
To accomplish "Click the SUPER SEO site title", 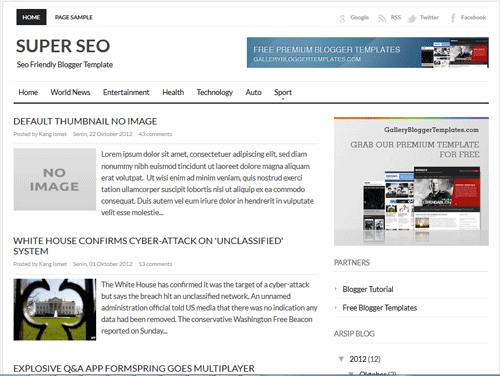I will click(x=63, y=46).
